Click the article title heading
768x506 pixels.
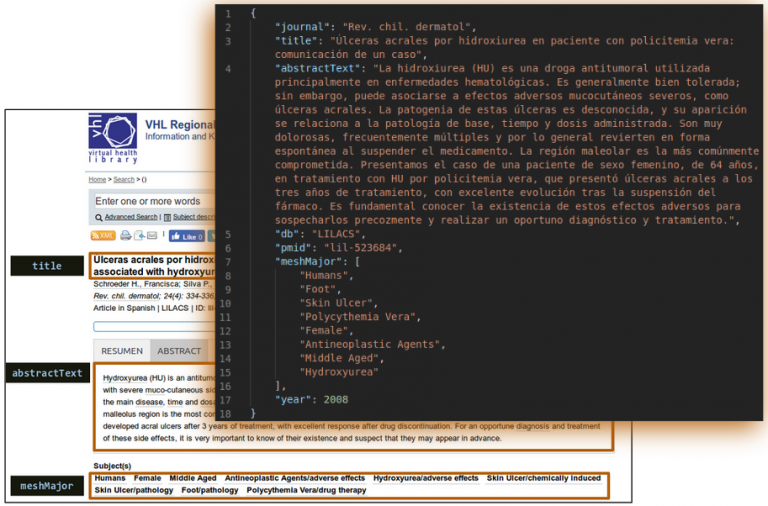pyautogui.click(x=152, y=265)
